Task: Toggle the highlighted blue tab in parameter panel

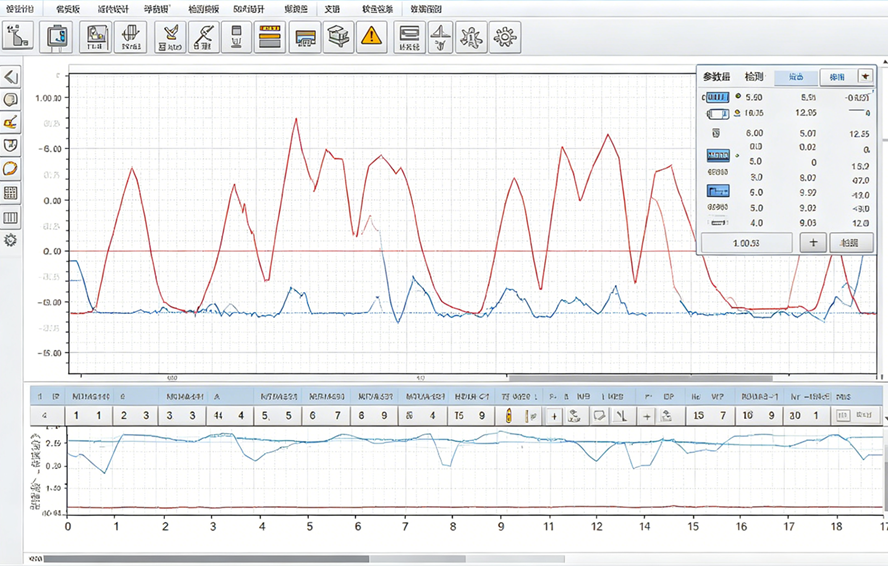Action: click(x=795, y=77)
